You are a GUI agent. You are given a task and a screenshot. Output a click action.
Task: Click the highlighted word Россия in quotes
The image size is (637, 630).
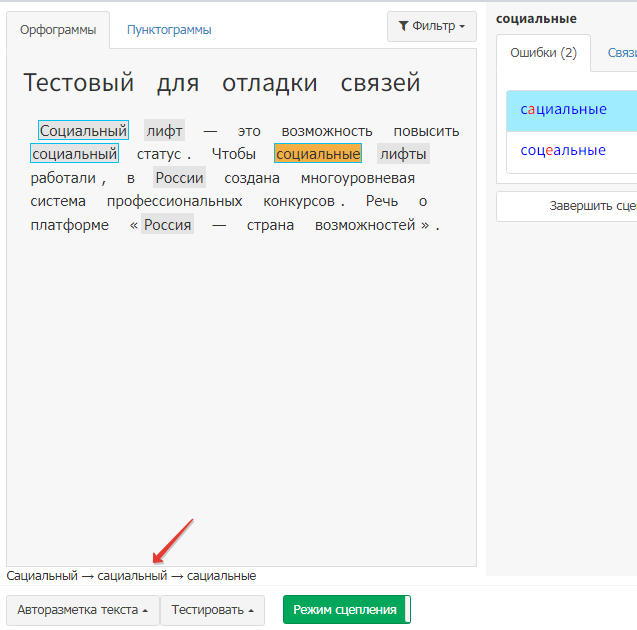pyautogui.click(x=167, y=225)
